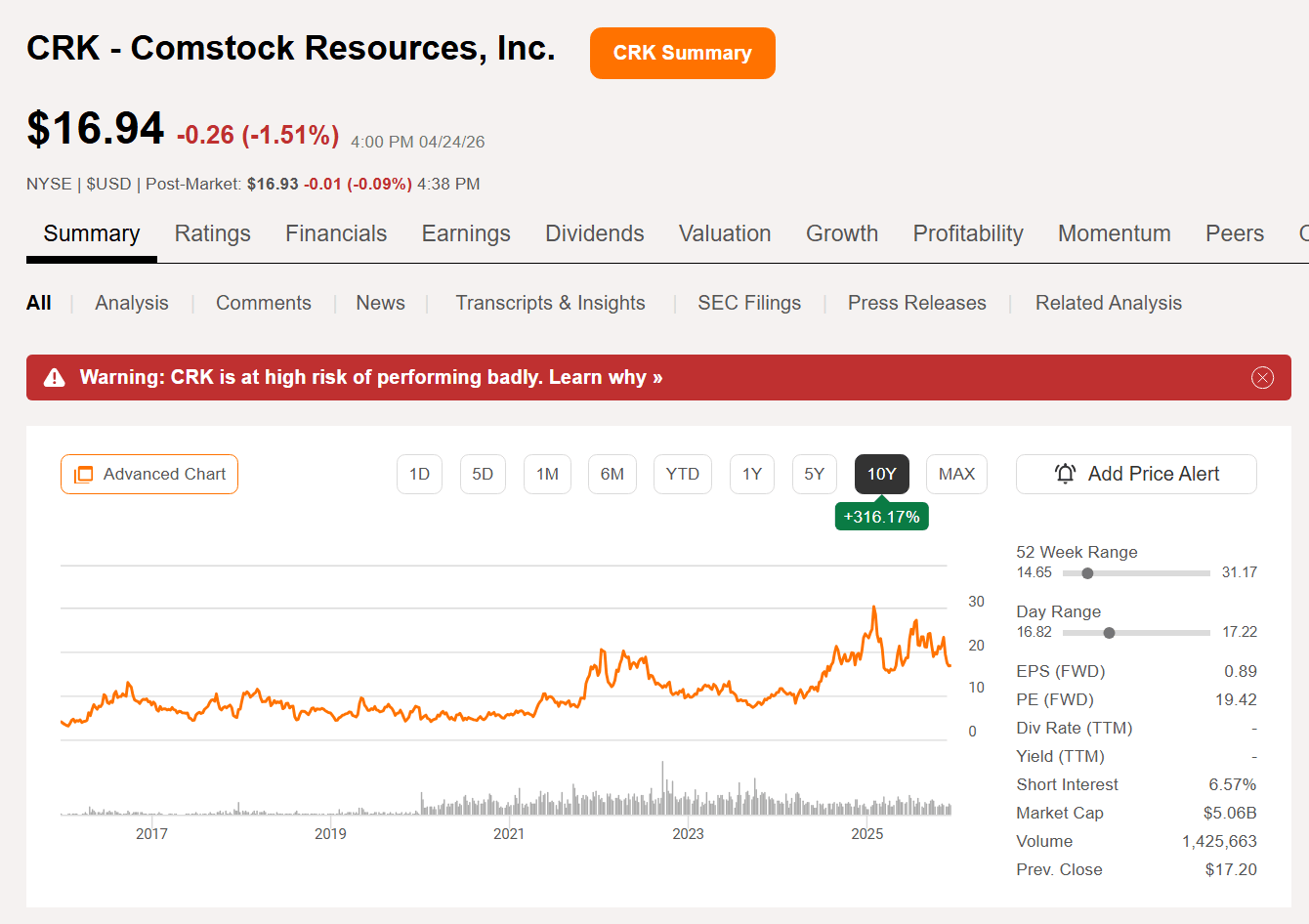Viewport: 1309px width, 924px height.
Task: Select the 10Y chart range
Action: (x=882, y=474)
